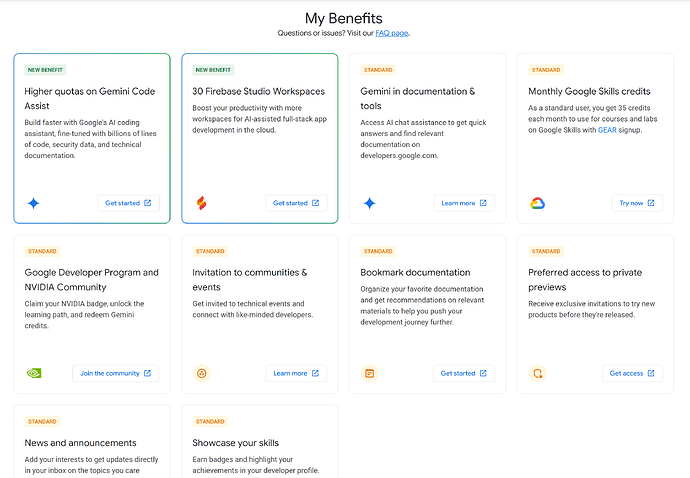The width and height of the screenshot is (690, 478).
Task: Click Learn more on Gemini in documentation card
Action: click(x=464, y=203)
